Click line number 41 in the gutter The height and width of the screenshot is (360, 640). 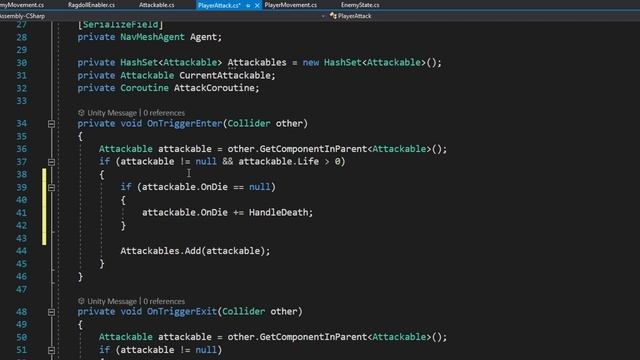(22, 213)
